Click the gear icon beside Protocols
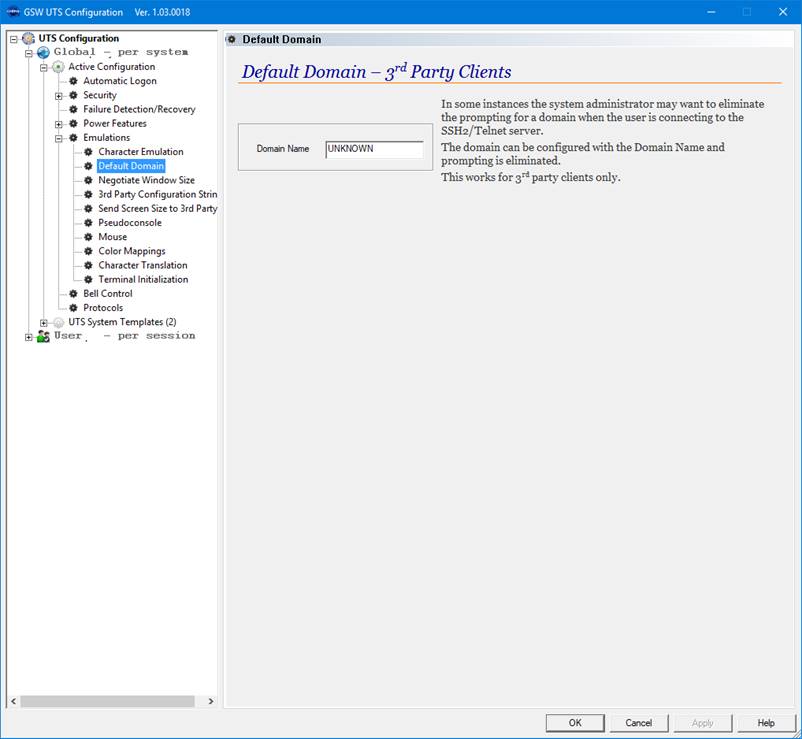Viewport: 802px width, 739px height. [x=73, y=308]
